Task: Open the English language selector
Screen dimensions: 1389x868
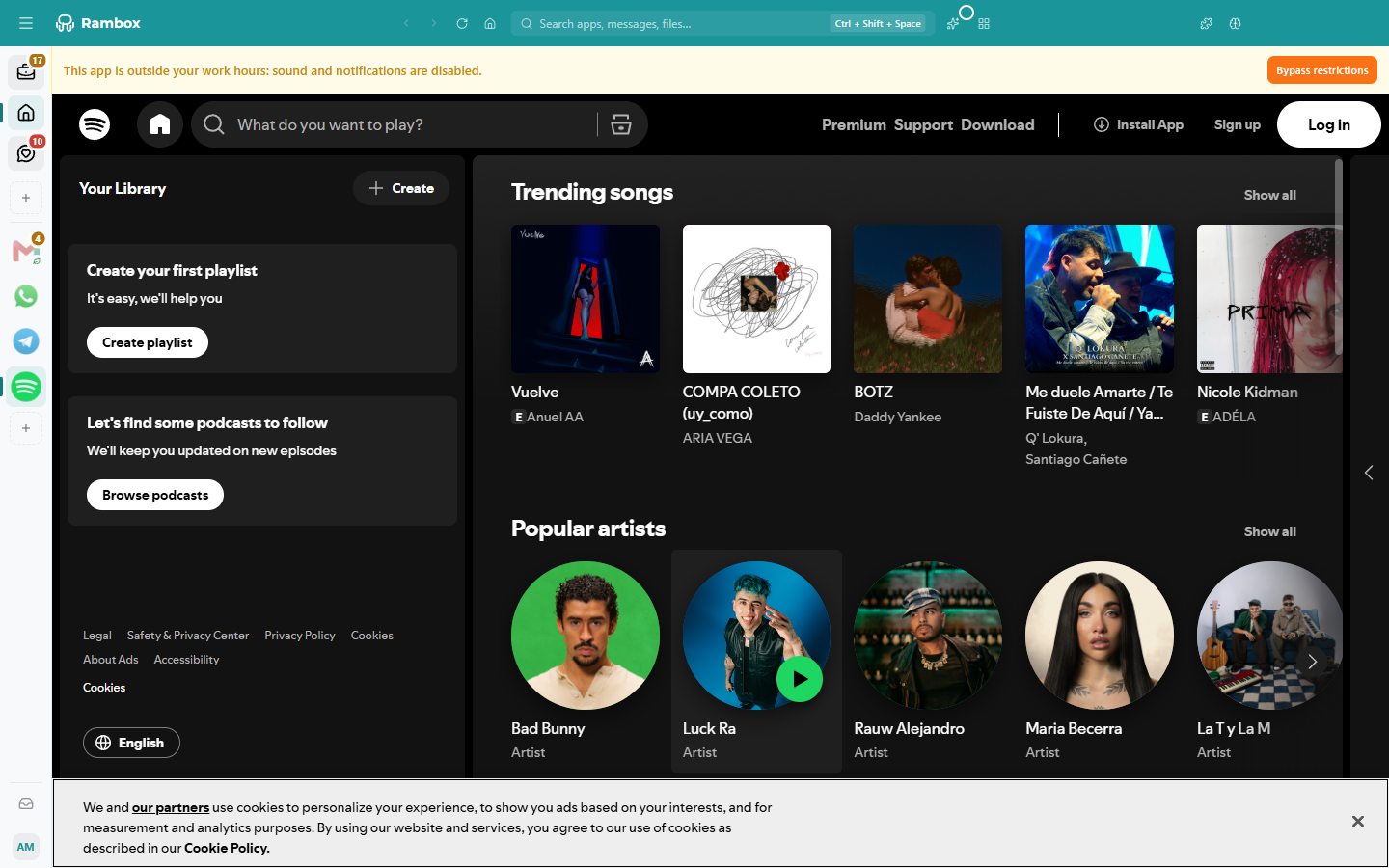Action: pos(131,743)
